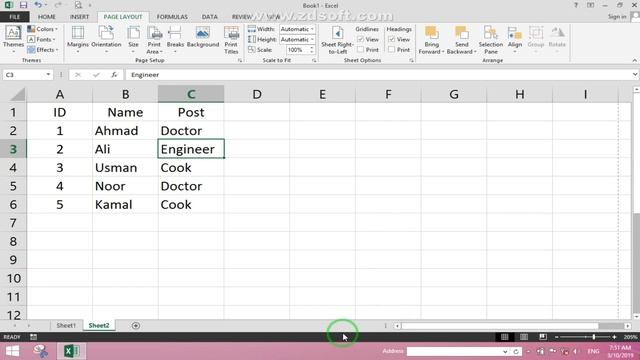Select the Post header cell
The width and height of the screenshot is (640, 360).
tap(191, 112)
